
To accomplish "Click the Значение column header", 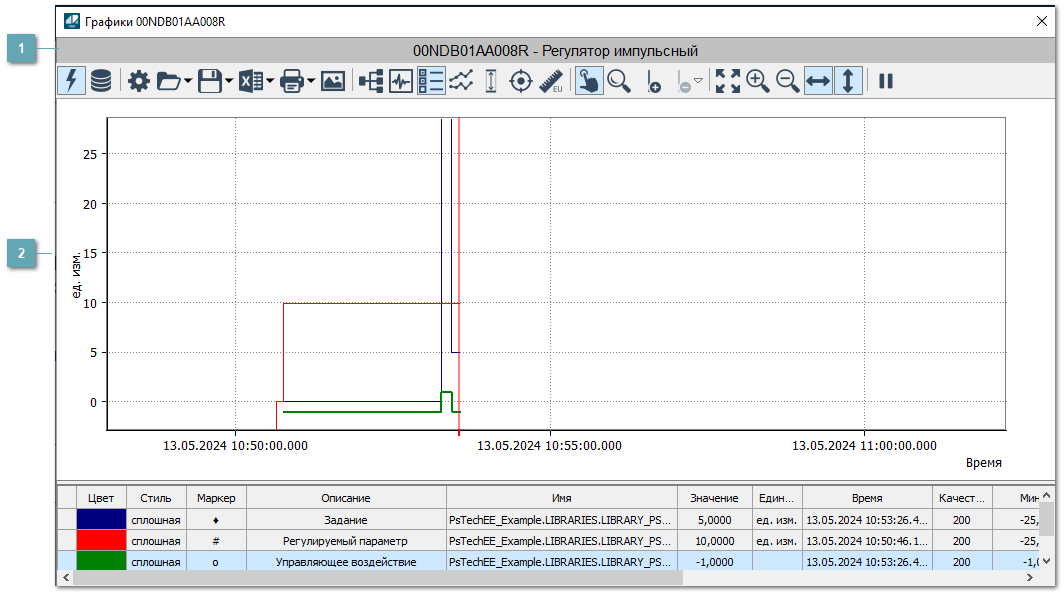I will click(x=714, y=497).
